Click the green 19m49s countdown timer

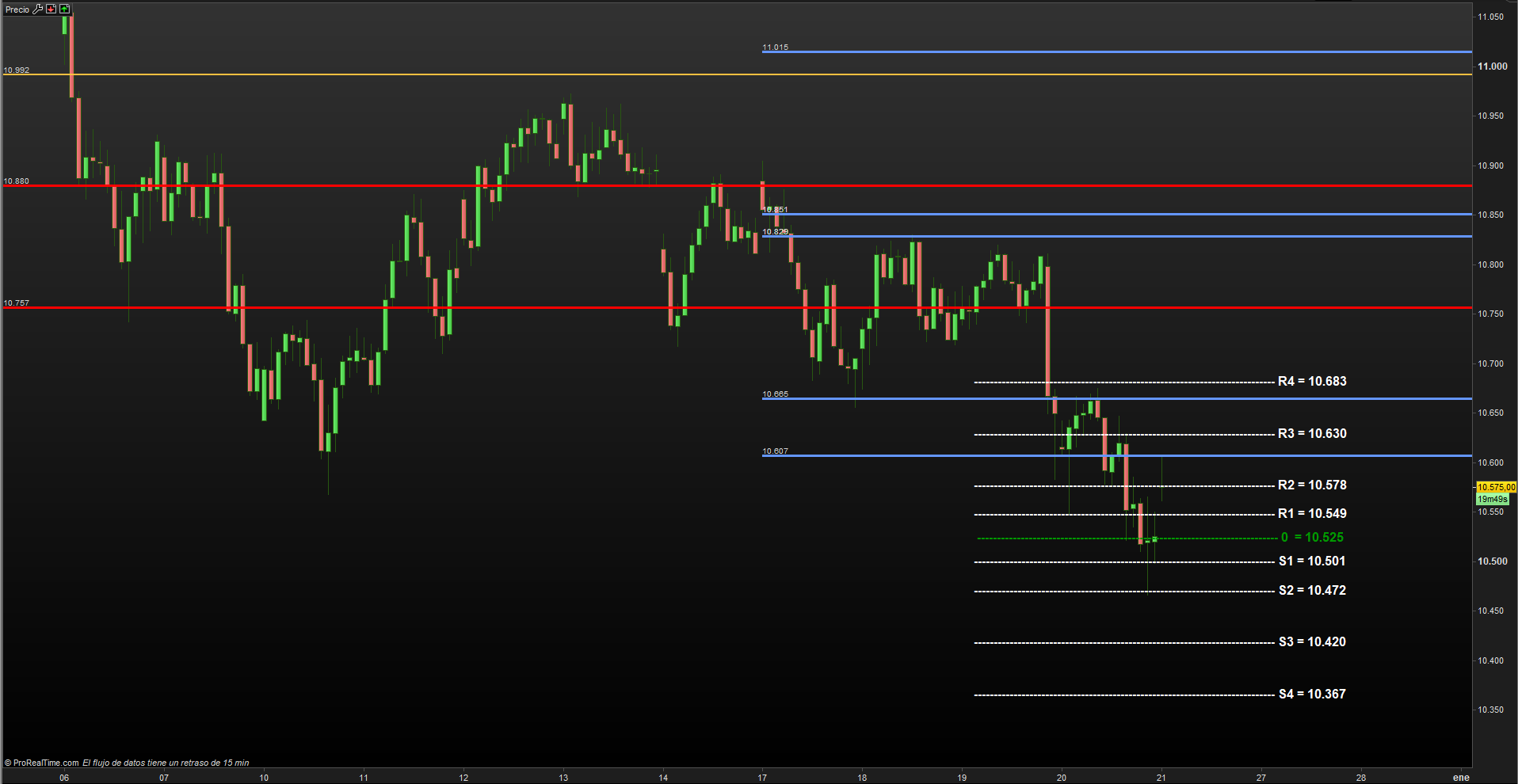(1493, 499)
